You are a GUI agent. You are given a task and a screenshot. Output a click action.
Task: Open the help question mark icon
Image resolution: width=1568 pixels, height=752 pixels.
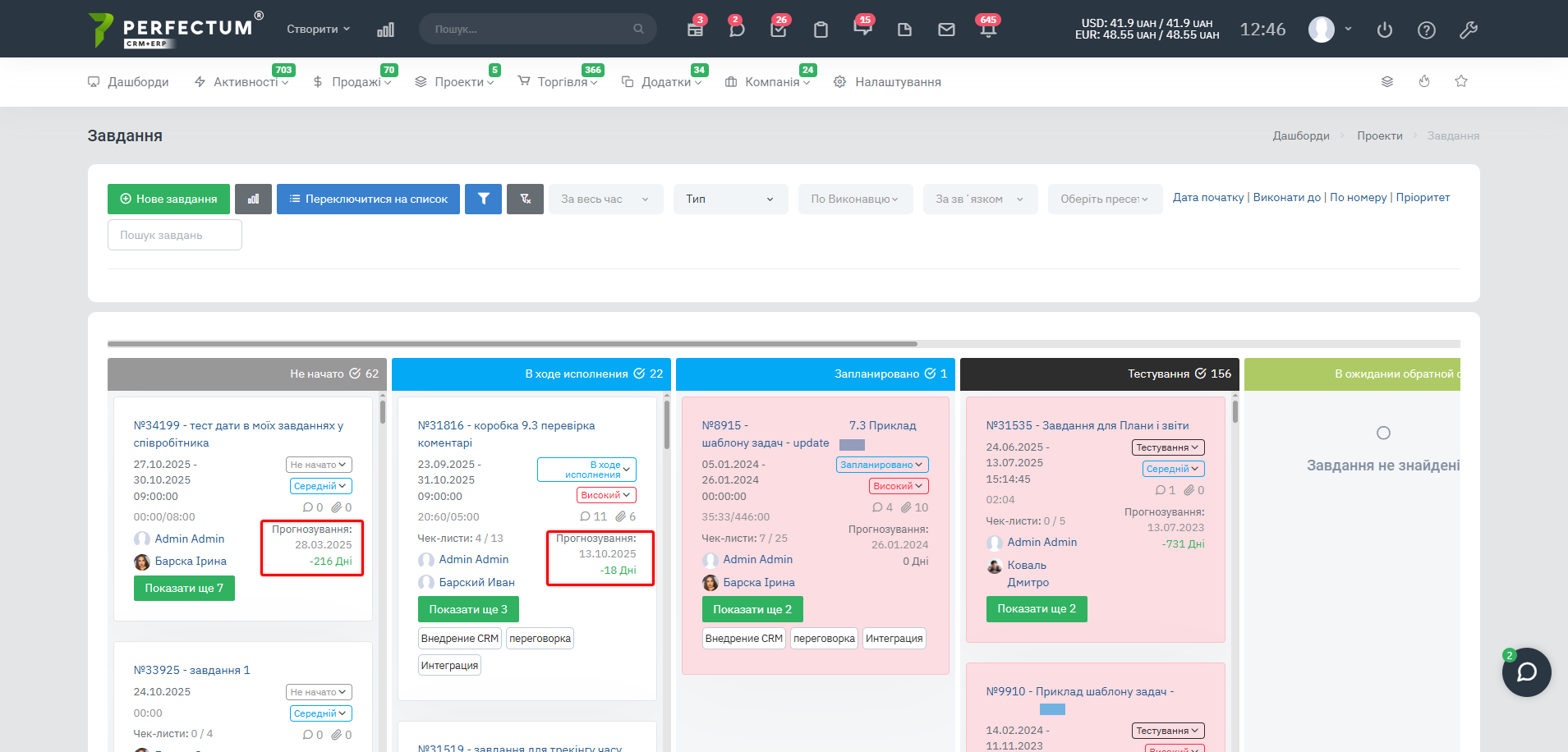click(x=1427, y=30)
